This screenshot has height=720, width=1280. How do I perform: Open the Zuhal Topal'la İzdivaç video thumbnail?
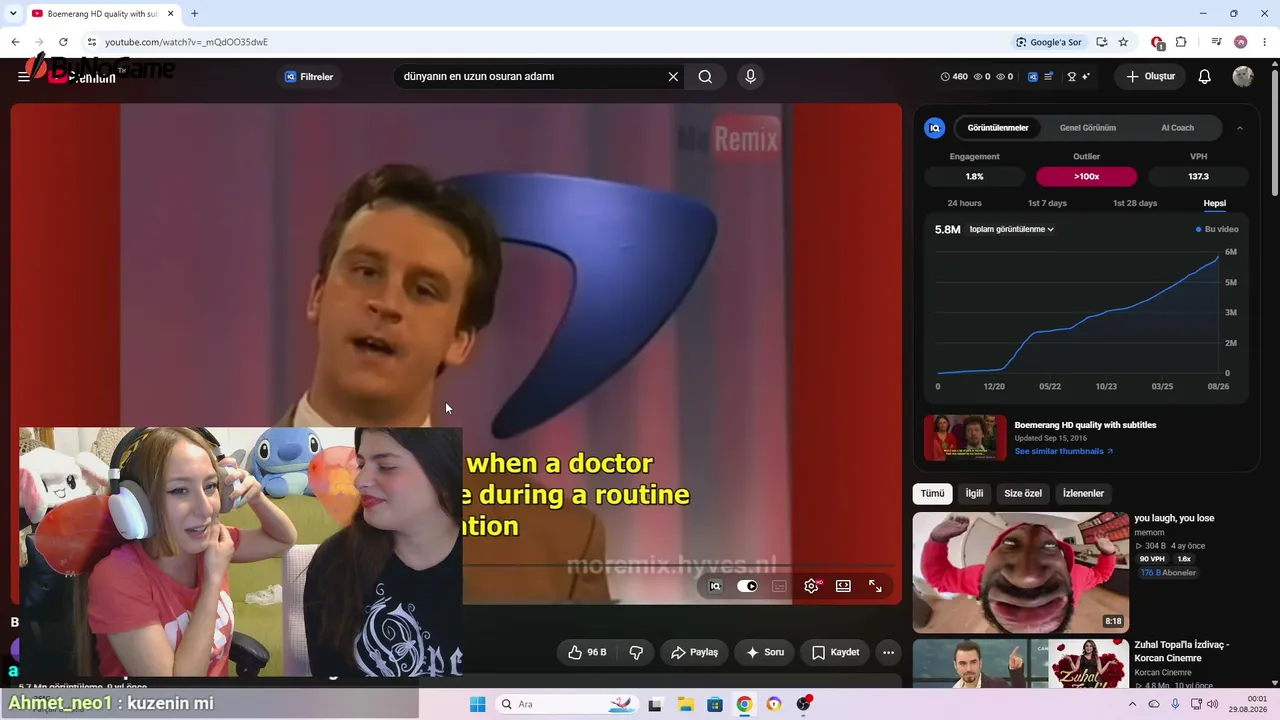(1021, 664)
